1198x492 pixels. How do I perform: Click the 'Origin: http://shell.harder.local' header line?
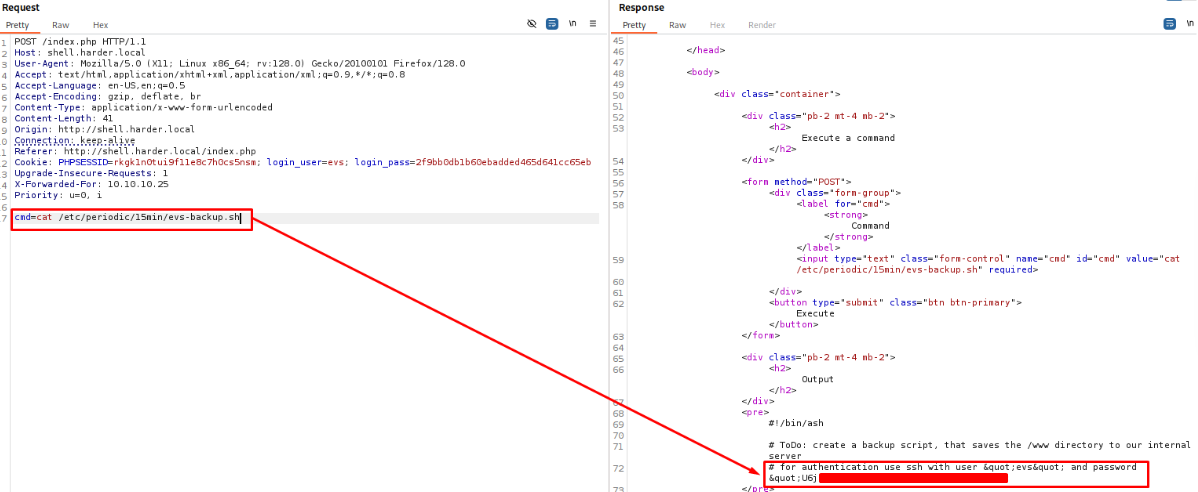point(105,129)
